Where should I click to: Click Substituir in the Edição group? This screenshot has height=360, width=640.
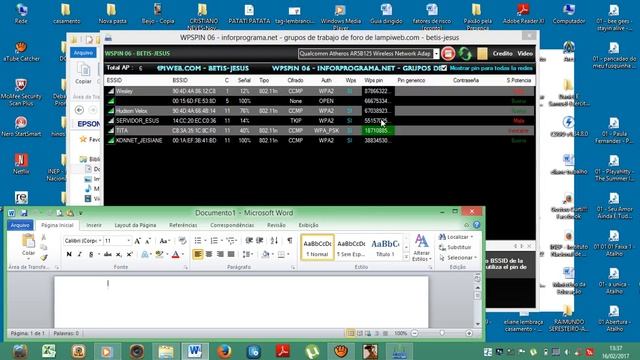(455, 247)
